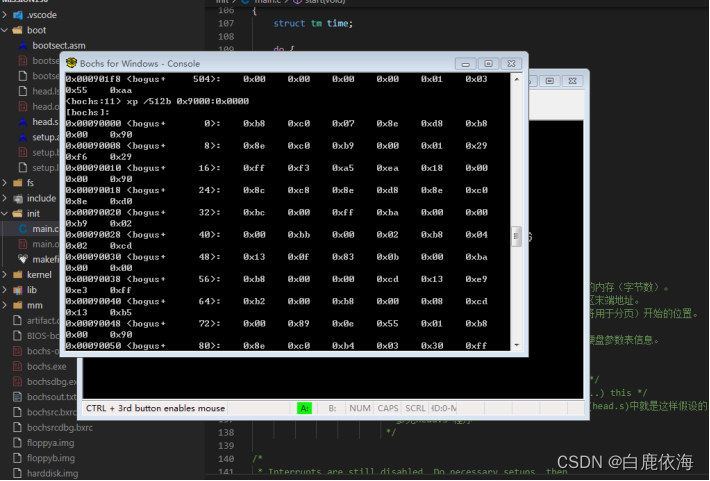This screenshot has height=481, width=710.
Task: Click line number 140 in the editor
Action: (226, 459)
